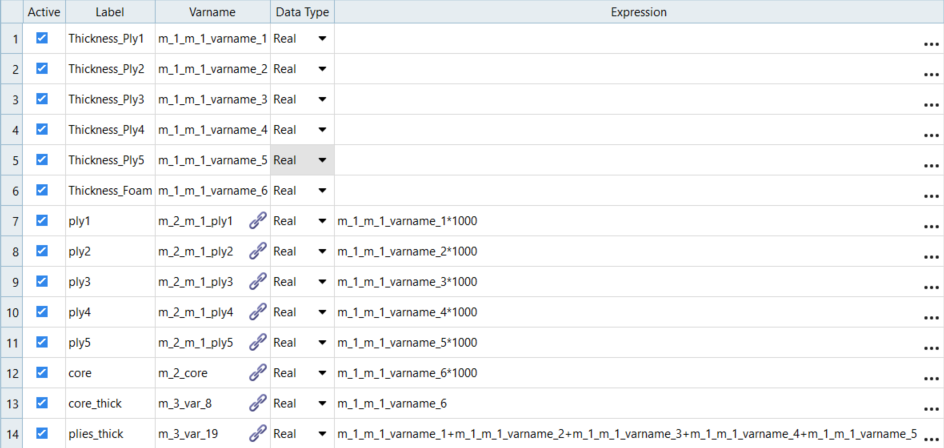Click the link icon next to m_2_m_1_ply3
This screenshot has width=944, height=448.
[x=257, y=282]
